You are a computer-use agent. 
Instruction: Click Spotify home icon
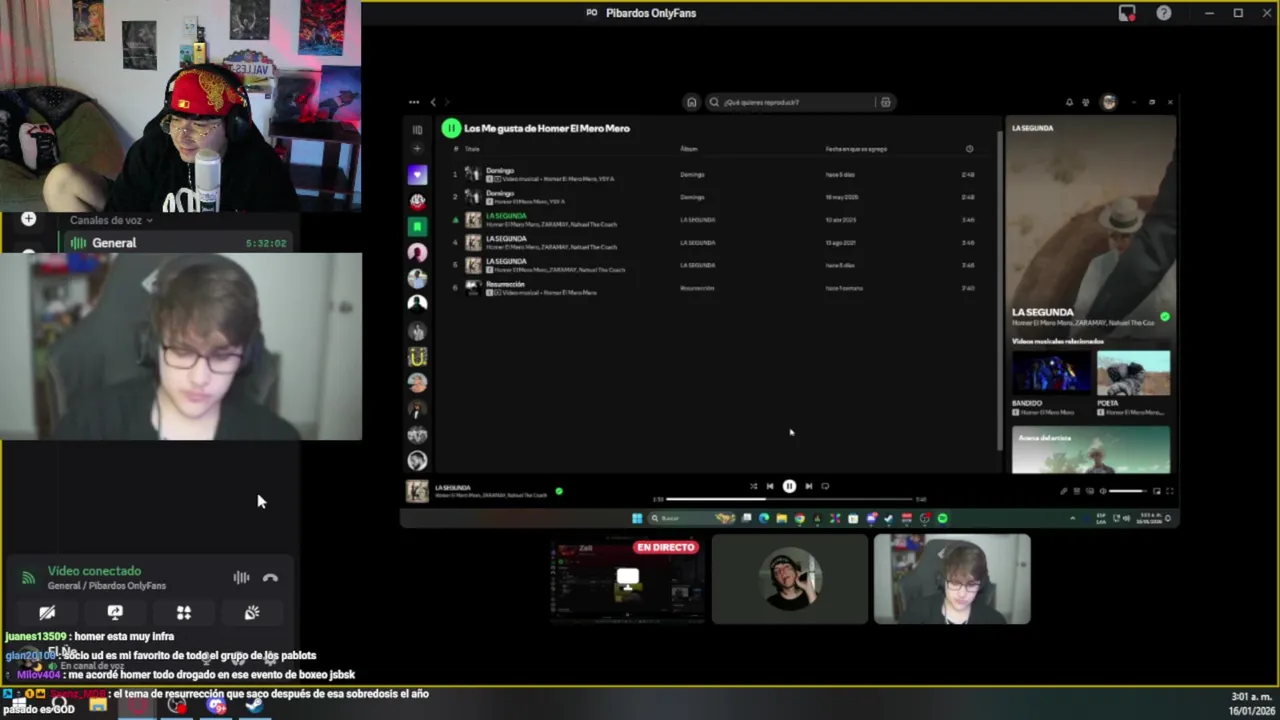tap(691, 102)
